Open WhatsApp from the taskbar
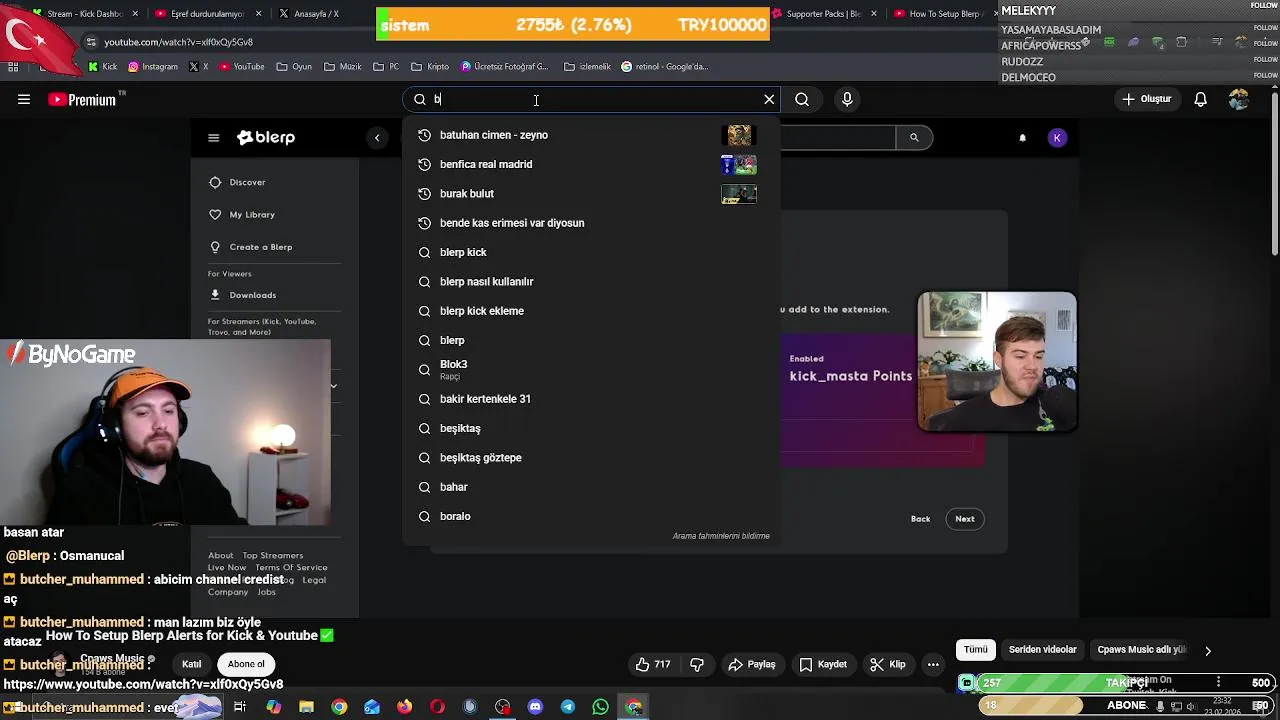 click(600, 707)
